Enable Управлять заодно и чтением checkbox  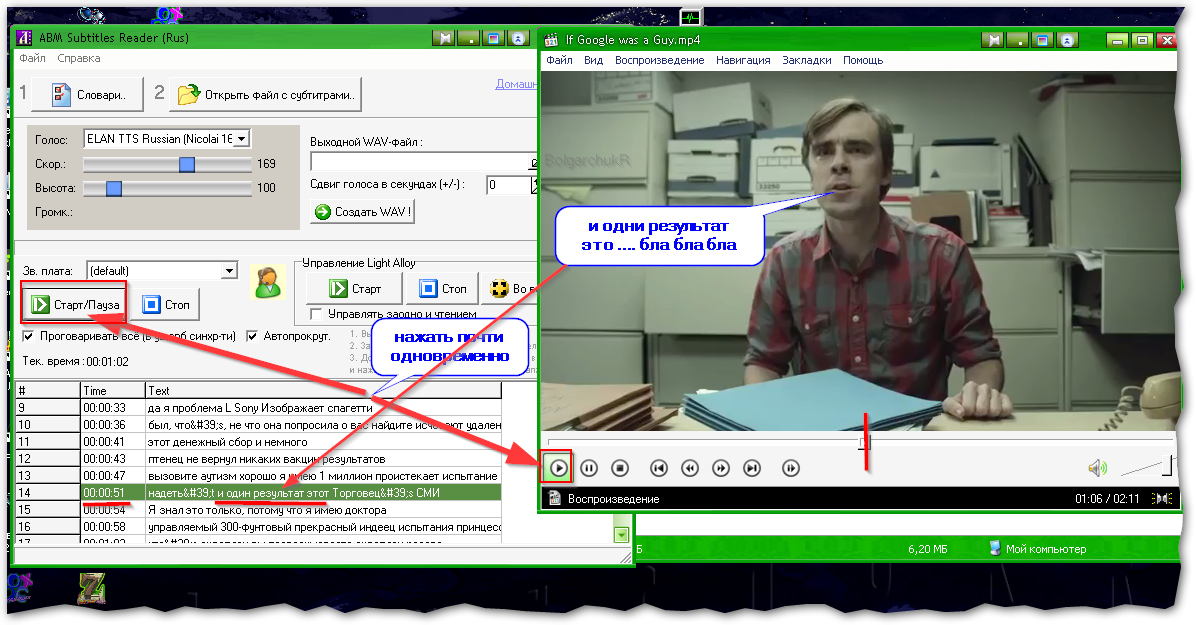click(316, 314)
